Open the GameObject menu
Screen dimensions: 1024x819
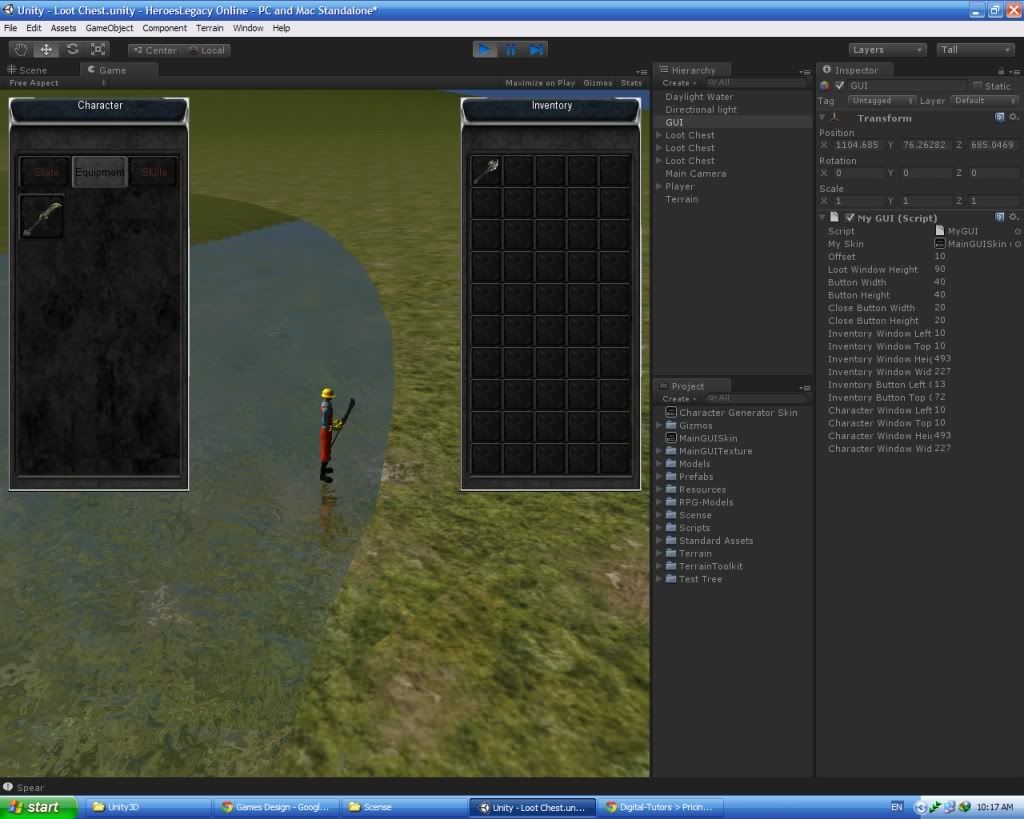click(x=109, y=28)
